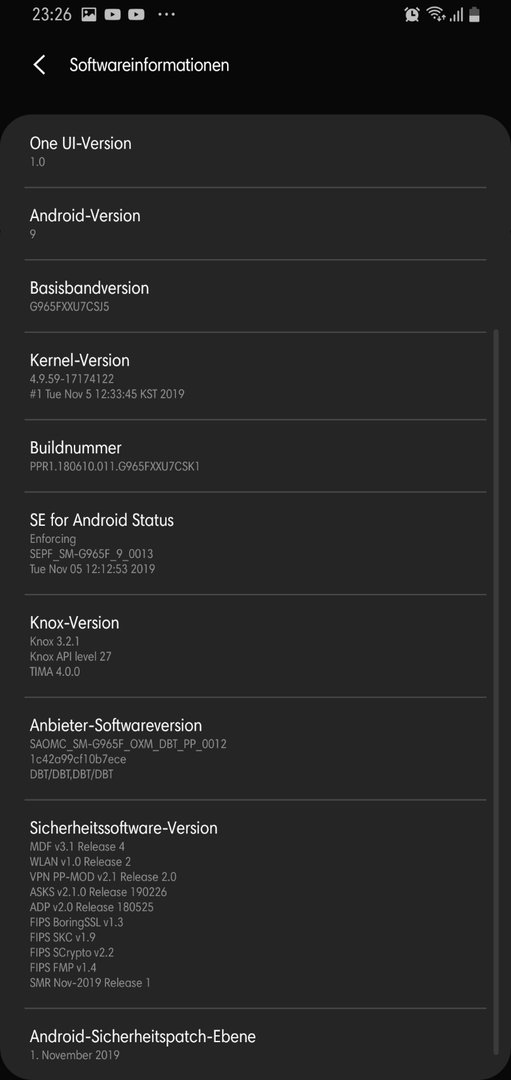The height and width of the screenshot is (1080, 511).
Task: Tap the first YouTube notification icon
Action: coord(113,14)
